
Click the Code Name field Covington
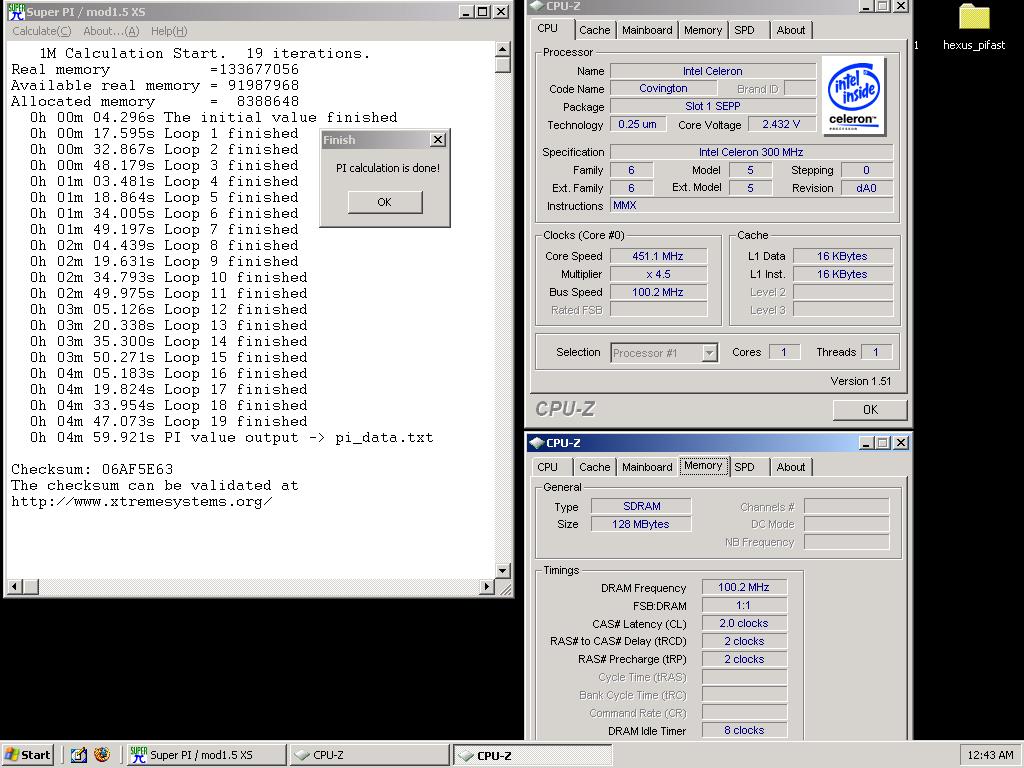coord(664,88)
